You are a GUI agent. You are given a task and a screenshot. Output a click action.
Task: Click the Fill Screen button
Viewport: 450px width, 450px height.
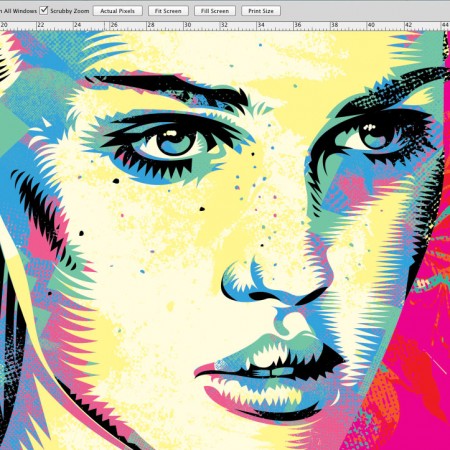(x=215, y=11)
